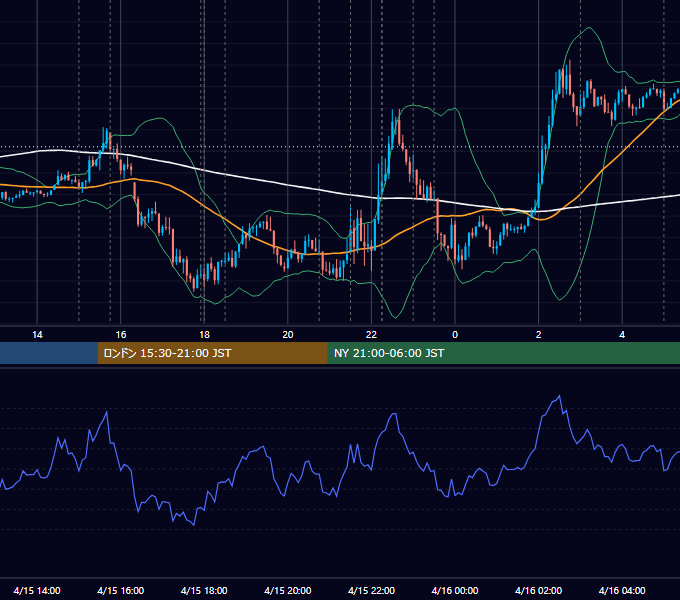Click the 18 hour axis label
The width and height of the screenshot is (680, 600).
click(204, 335)
